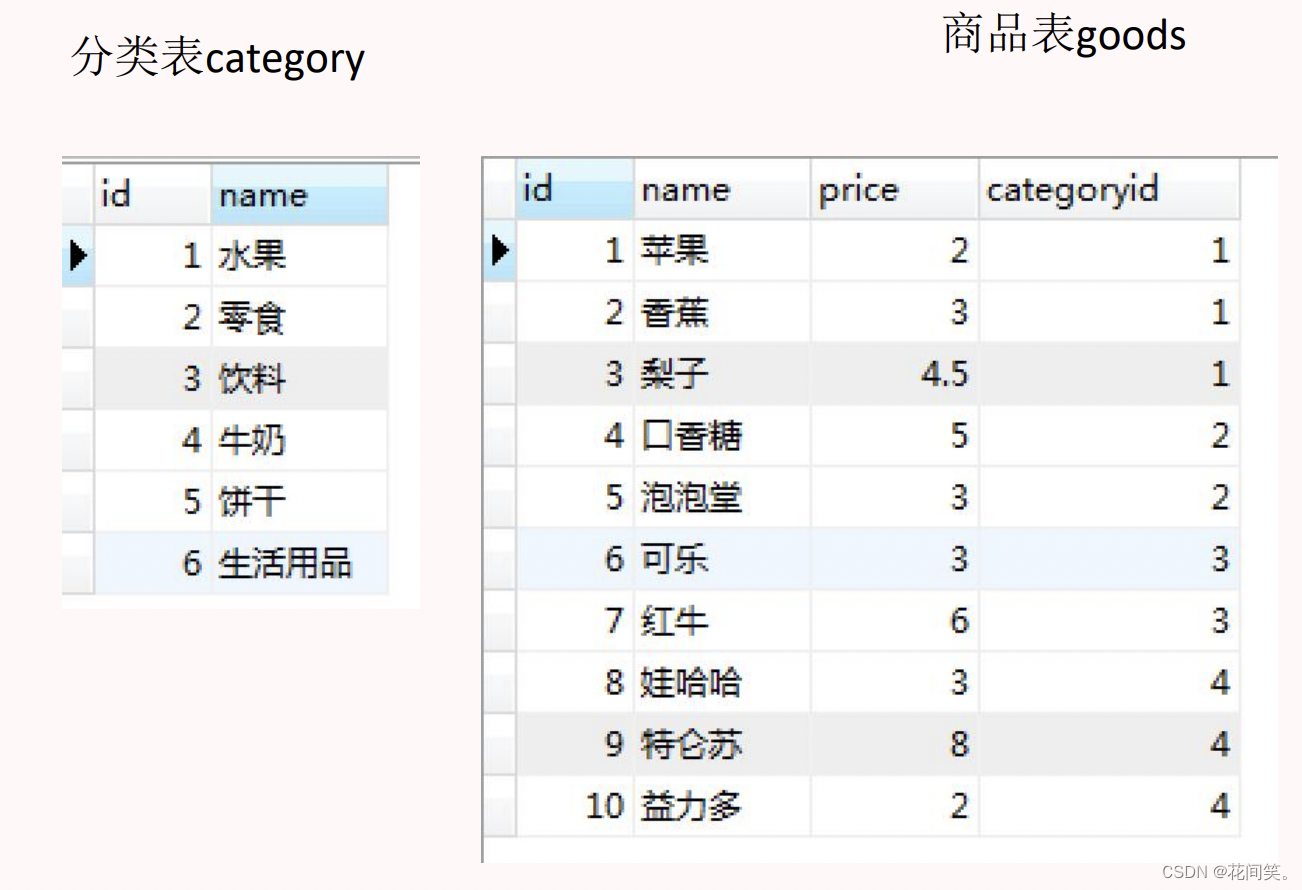
Task: Click the price cell of the 红牛 row
Action: tap(894, 621)
